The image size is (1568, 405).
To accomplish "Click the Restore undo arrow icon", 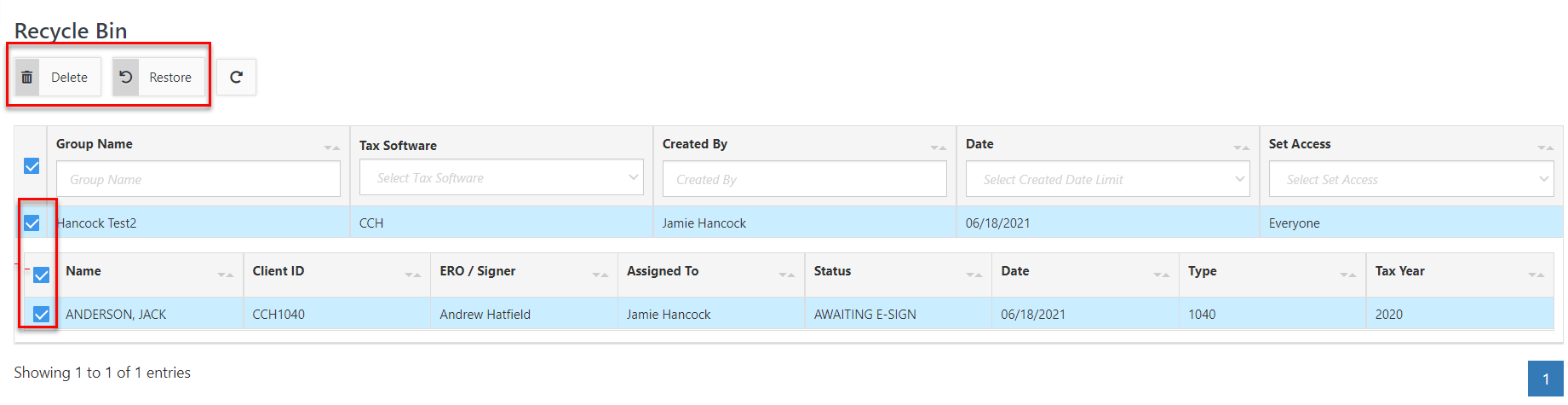I will click(x=126, y=78).
